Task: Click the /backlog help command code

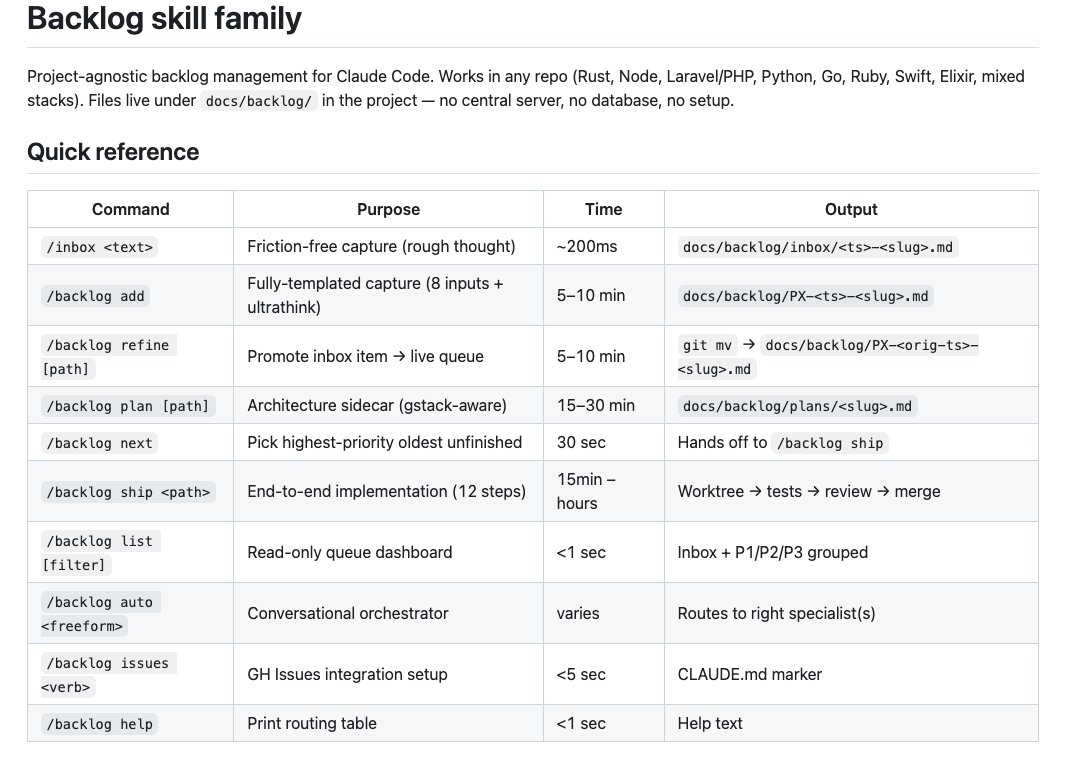Action: tap(100, 723)
